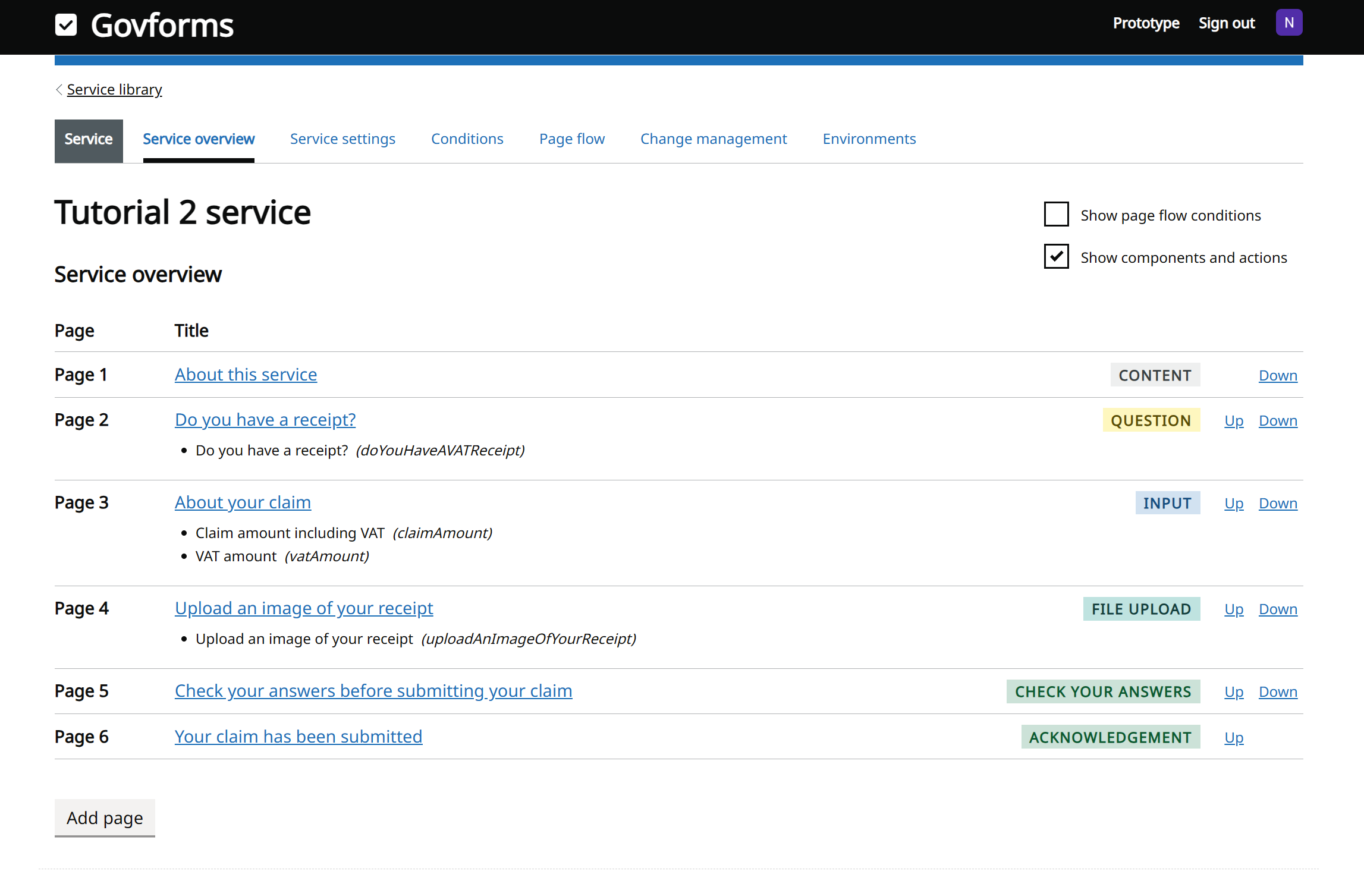Click the CHECK YOUR ANSWERS tag

[x=1103, y=691]
